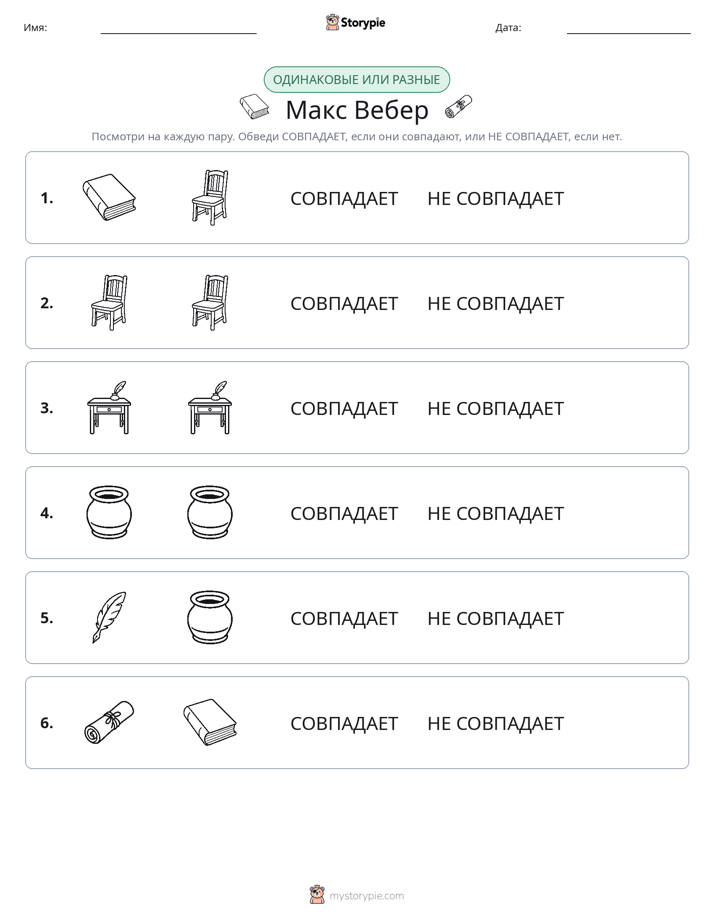Choose НЕ СОВПАДАЕТ for row 1
This screenshot has width=714, height=924.
pyautogui.click(x=495, y=199)
